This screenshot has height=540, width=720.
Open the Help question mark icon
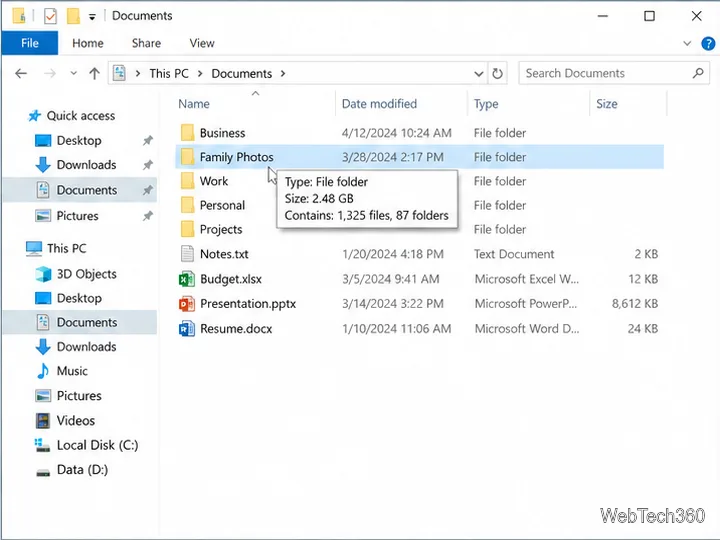coord(708,44)
